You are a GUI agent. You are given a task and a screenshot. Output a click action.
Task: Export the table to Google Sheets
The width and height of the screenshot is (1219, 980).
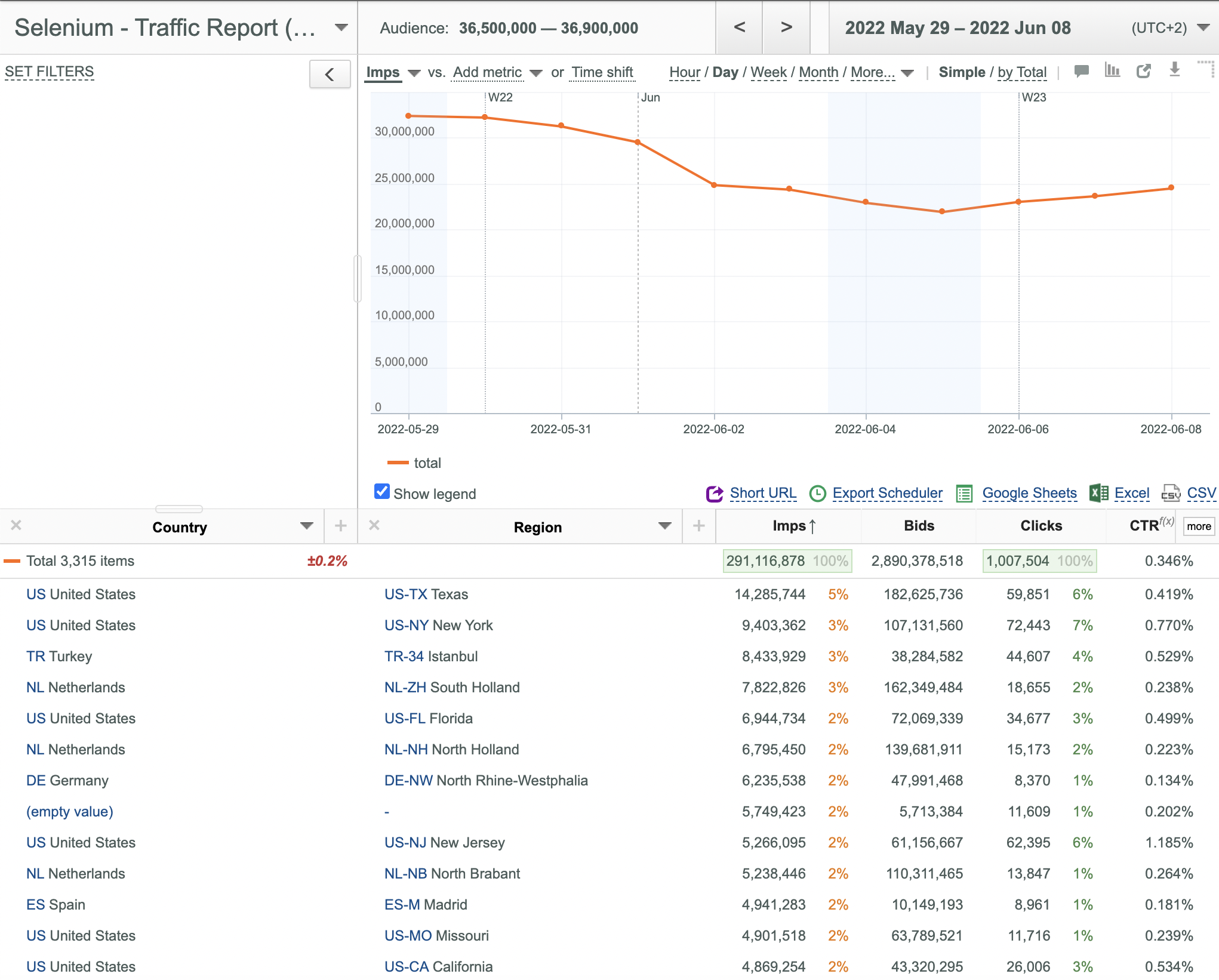[1029, 493]
